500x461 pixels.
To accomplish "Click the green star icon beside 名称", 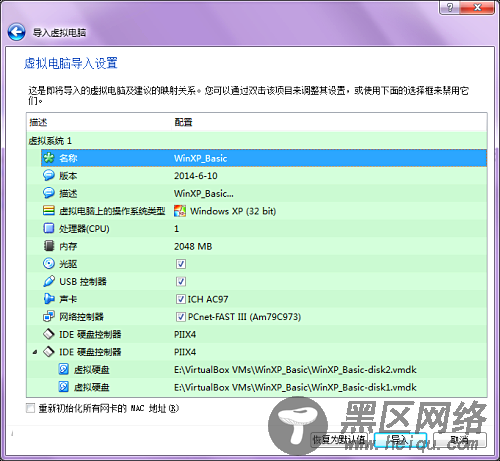I will [x=49, y=158].
